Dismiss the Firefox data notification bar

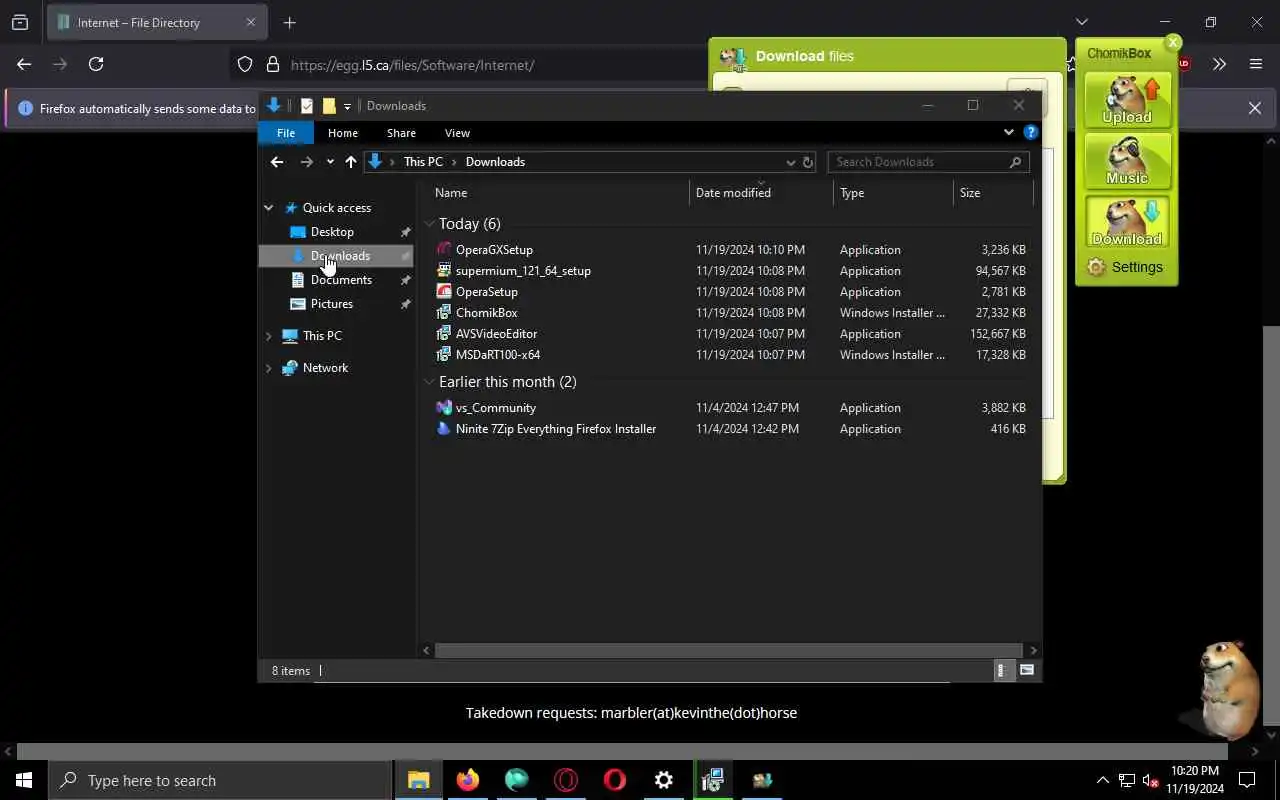coord(1254,108)
